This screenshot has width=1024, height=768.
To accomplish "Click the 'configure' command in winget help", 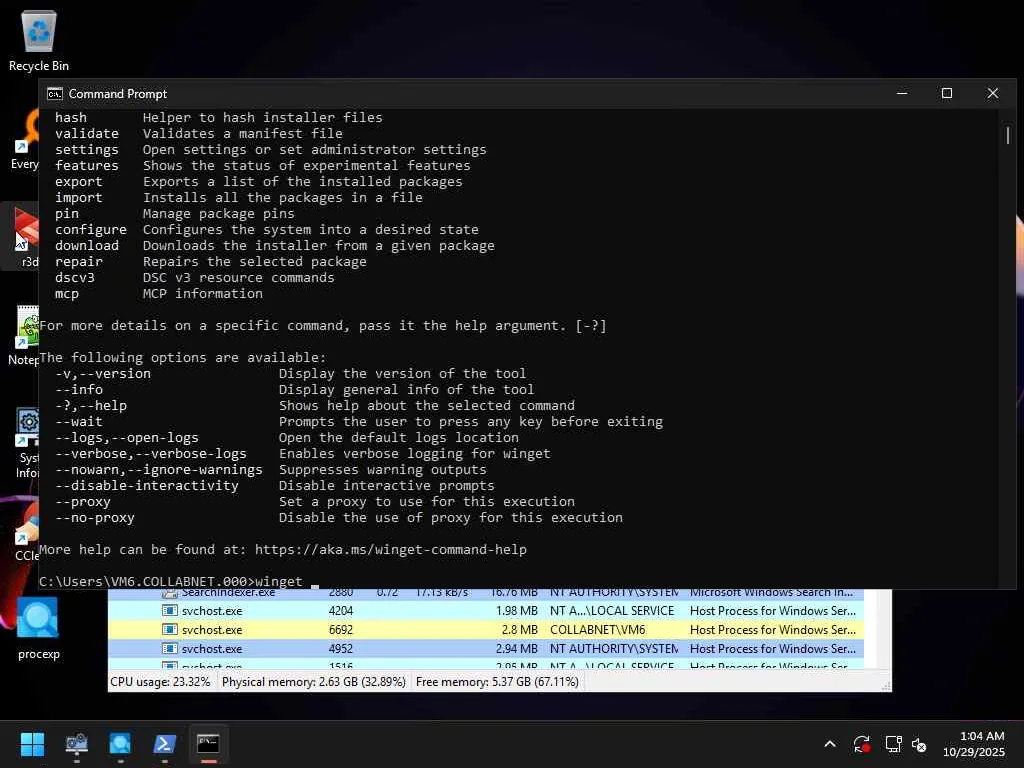I will (x=91, y=230).
